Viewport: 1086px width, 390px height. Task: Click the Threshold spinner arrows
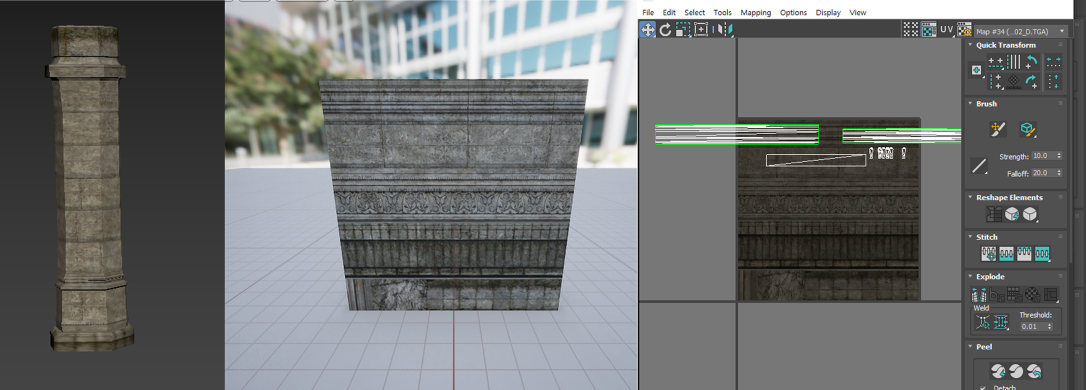pos(1050,326)
